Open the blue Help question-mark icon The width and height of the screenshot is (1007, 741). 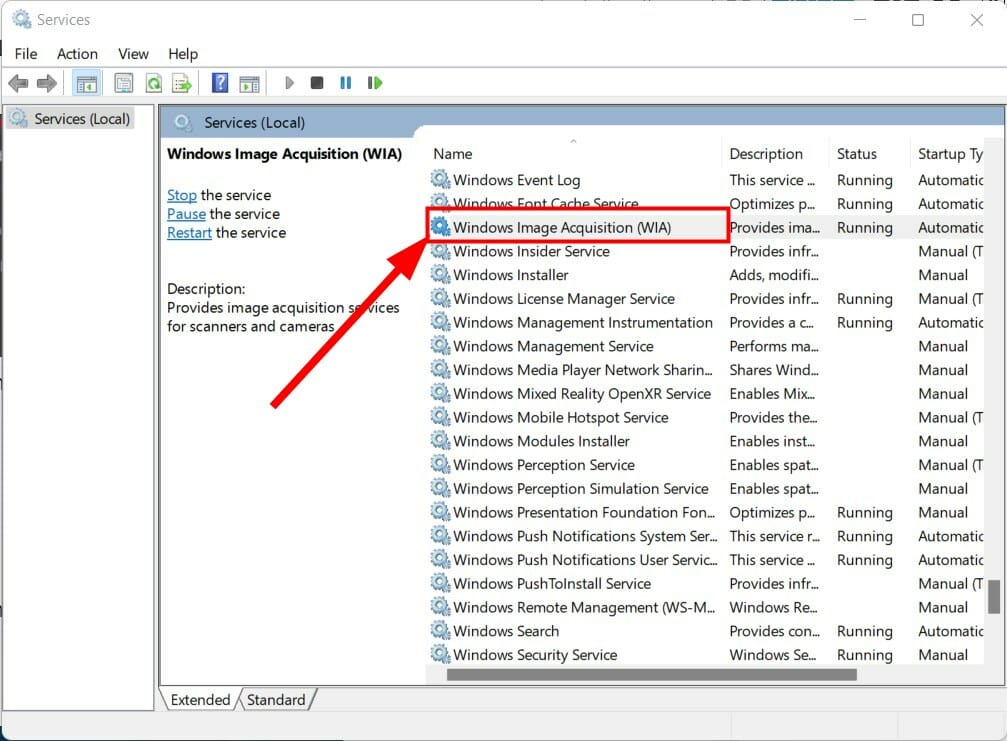220,83
